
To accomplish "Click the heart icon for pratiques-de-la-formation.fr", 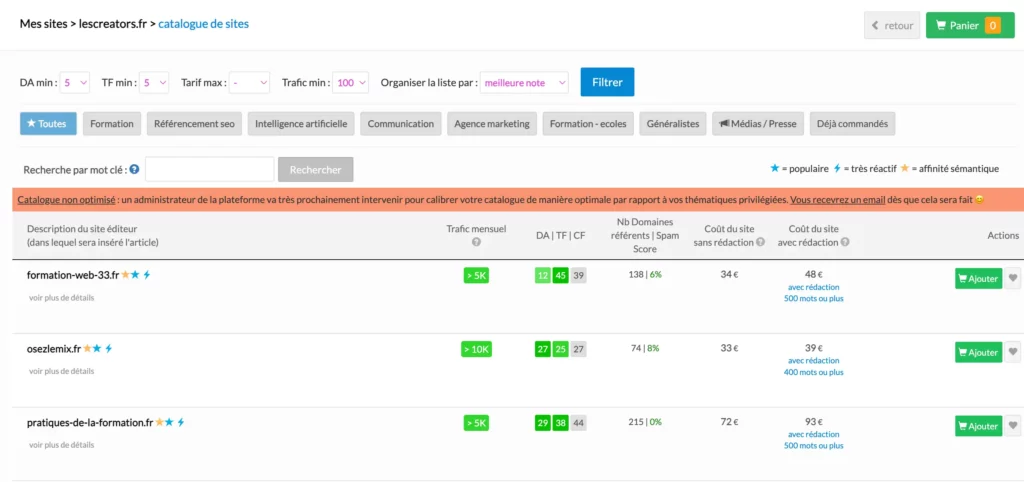I will [1013, 426].
